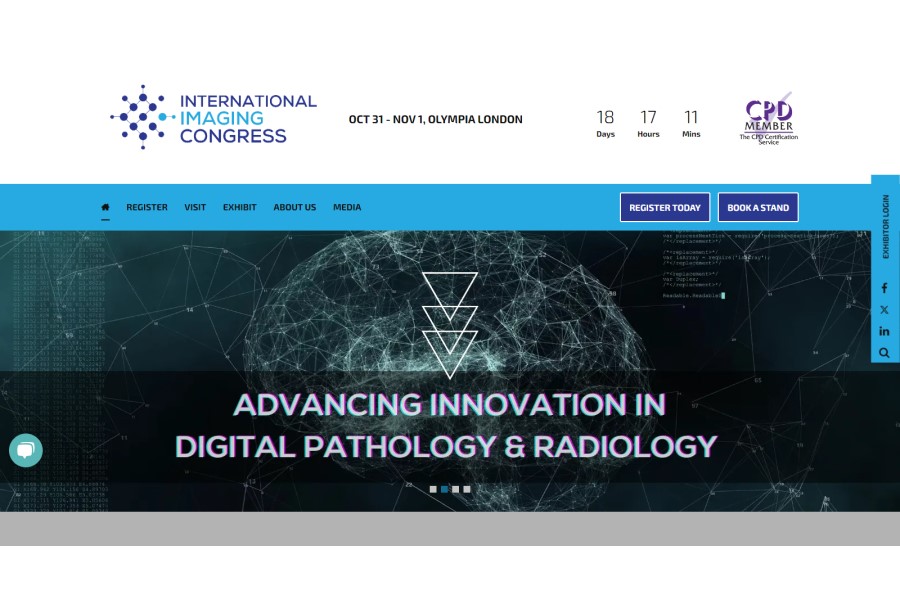Screen dimensions: 900x600
Task: Open the Register menu item
Action: (147, 207)
